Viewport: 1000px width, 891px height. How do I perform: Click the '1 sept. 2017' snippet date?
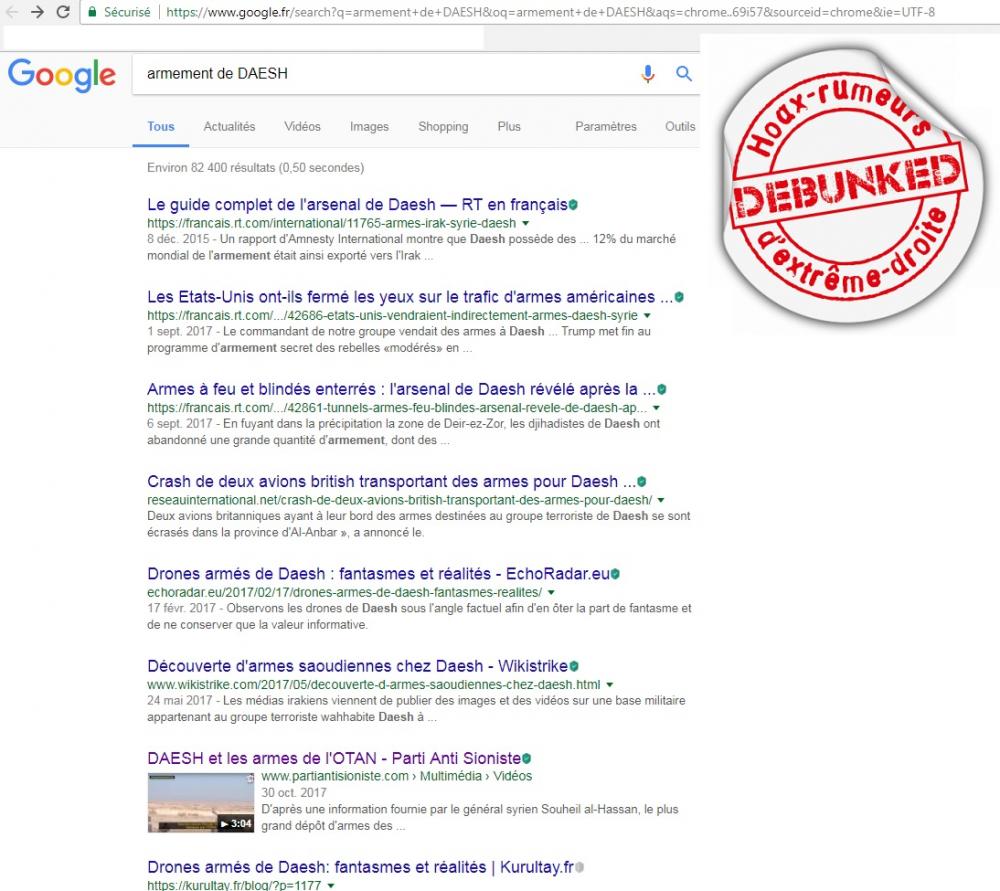pos(179,332)
